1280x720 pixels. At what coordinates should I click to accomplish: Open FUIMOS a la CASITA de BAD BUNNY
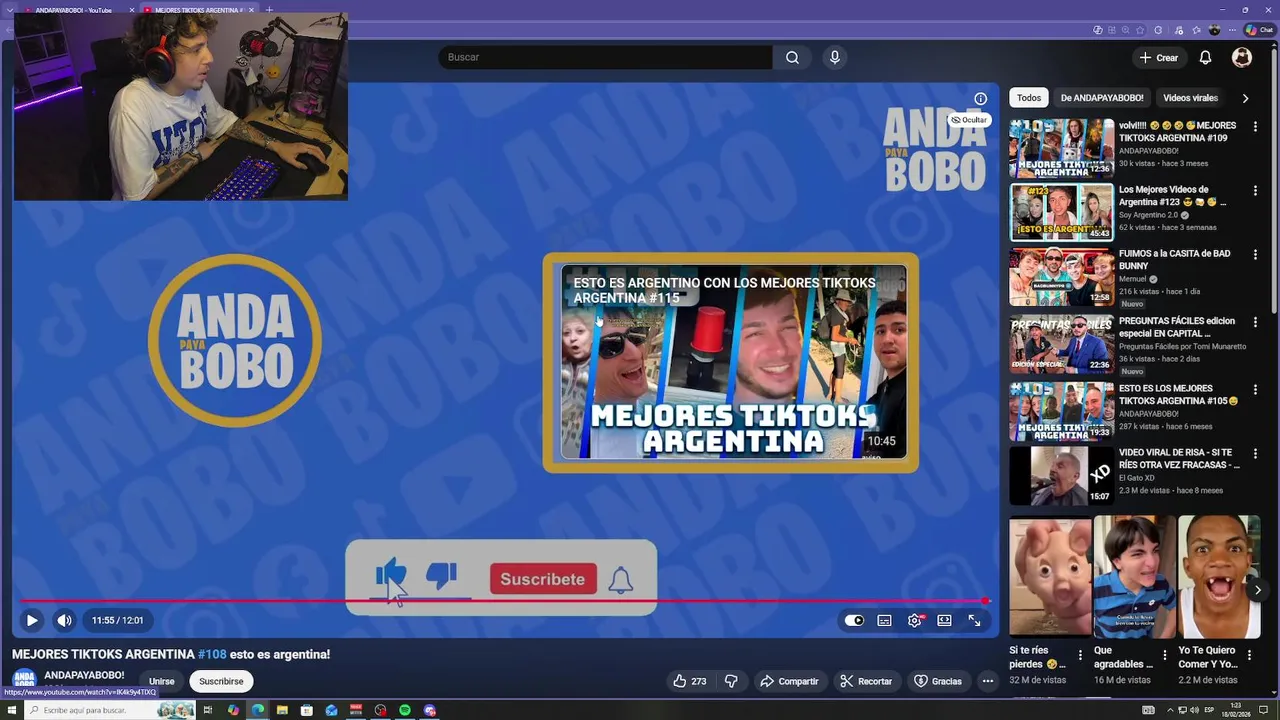[1061, 277]
